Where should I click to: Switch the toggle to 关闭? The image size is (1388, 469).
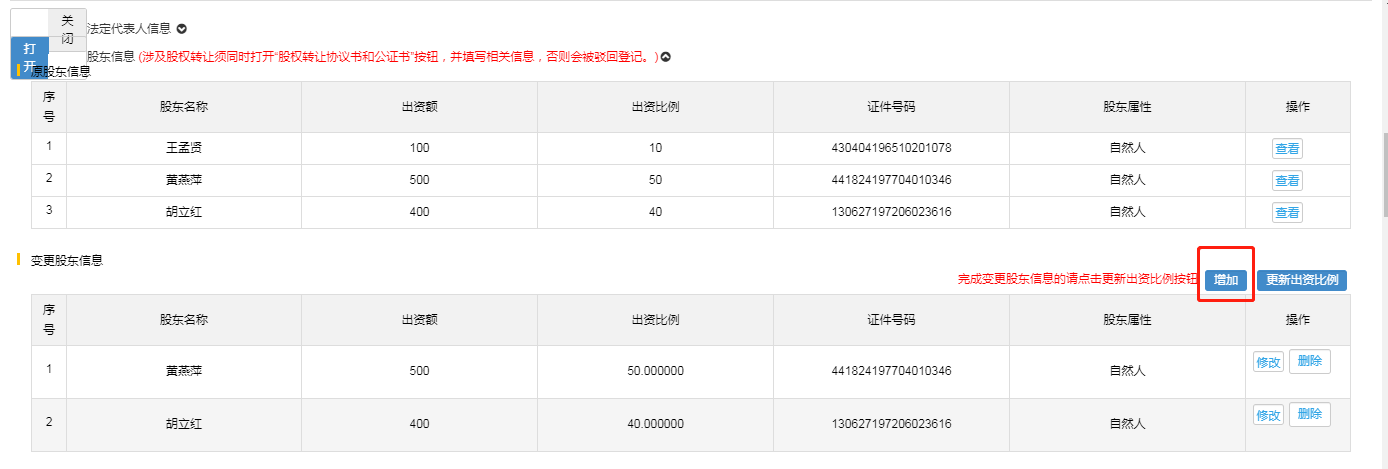tap(67, 29)
